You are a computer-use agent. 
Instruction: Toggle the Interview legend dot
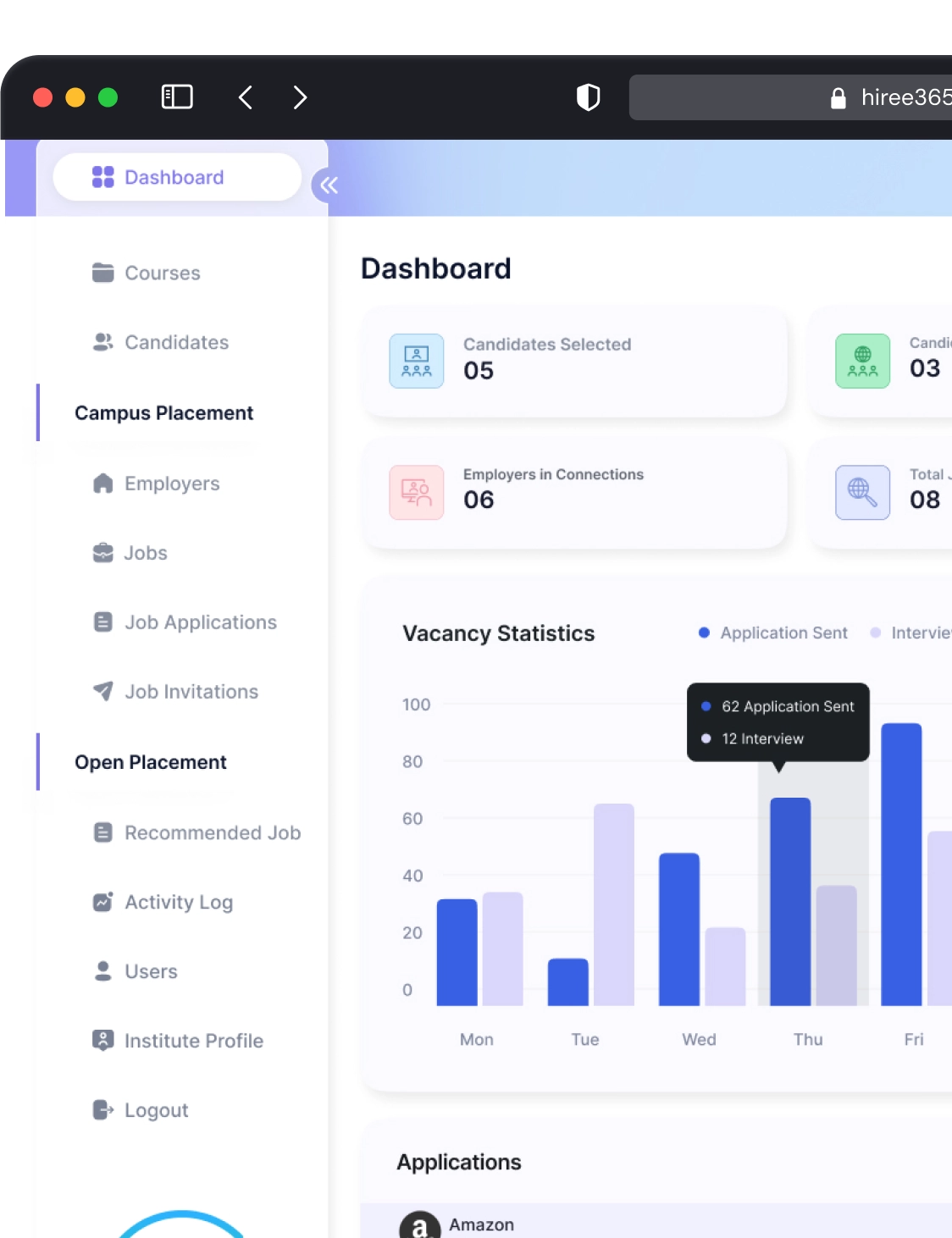876,633
